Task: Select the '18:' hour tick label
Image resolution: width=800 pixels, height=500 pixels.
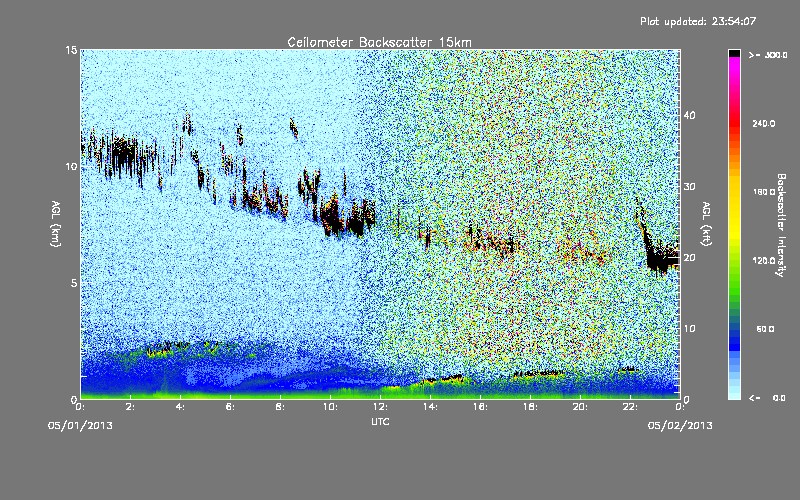Action: pyautogui.click(x=530, y=407)
